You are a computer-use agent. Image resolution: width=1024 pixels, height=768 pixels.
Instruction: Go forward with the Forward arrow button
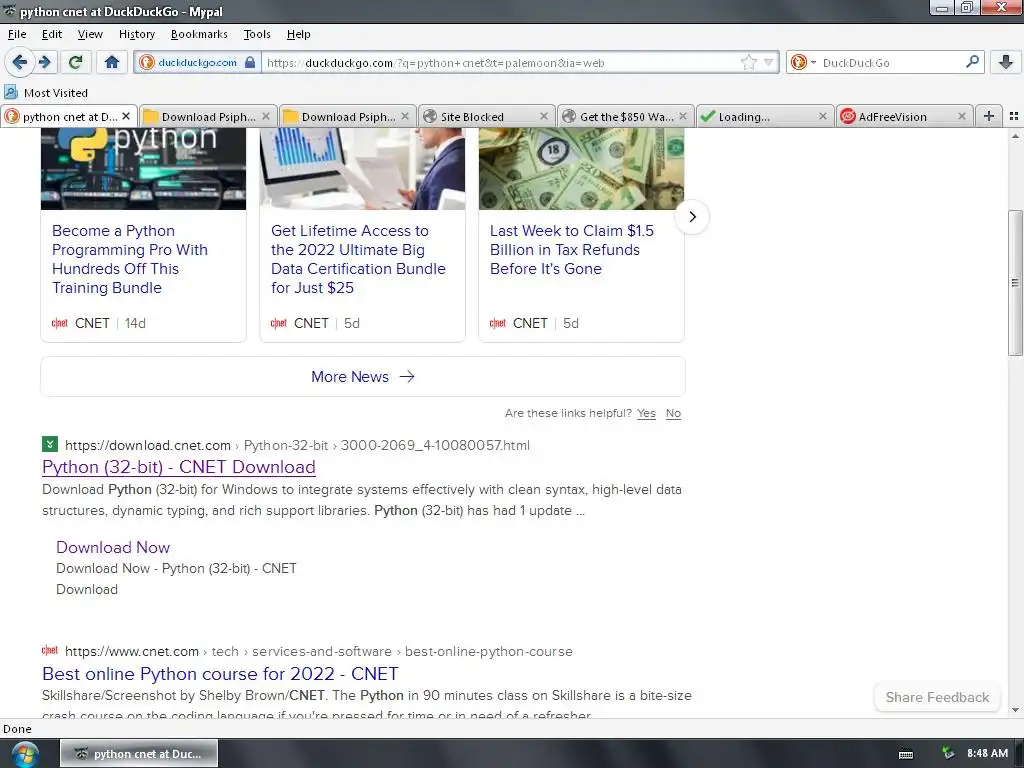pyautogui.click(x=45, y=62)
